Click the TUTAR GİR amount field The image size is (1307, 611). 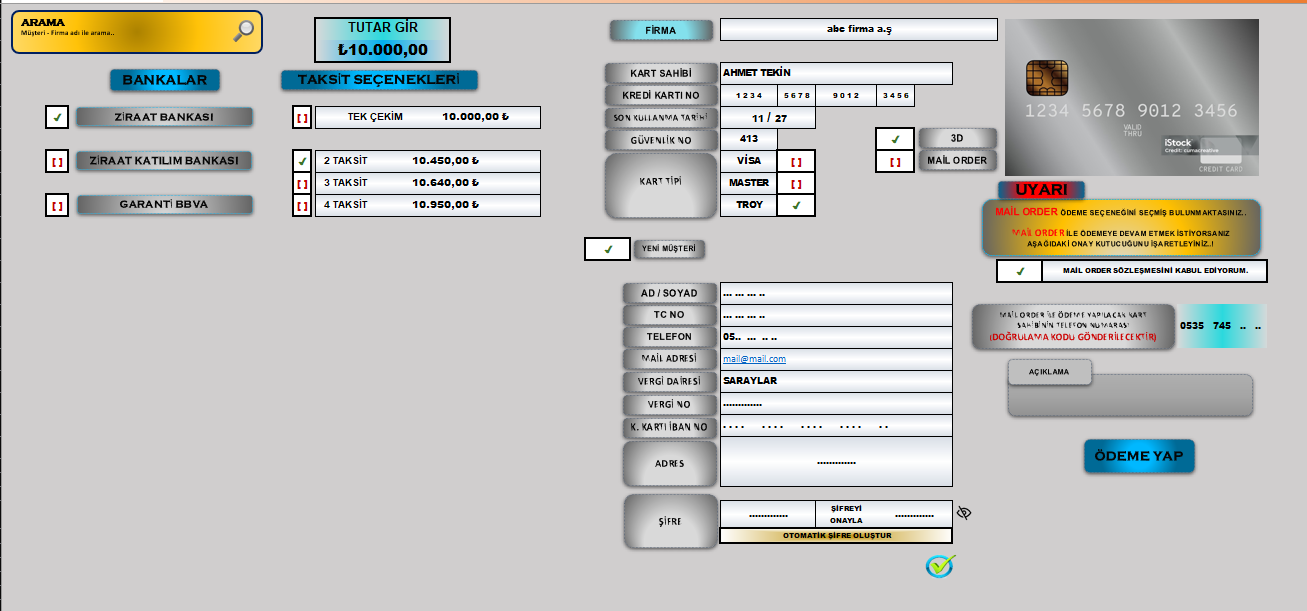tap(382, 41)
